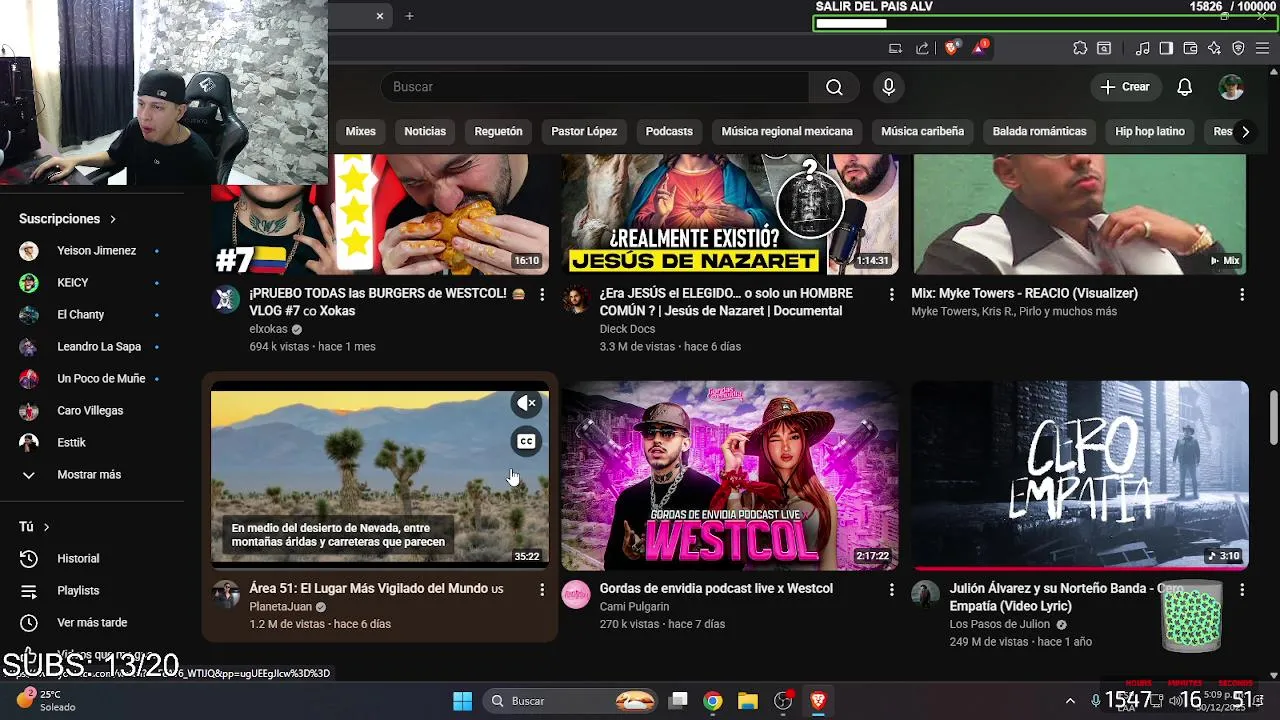The width and height of the screenshot is (1280, 720).
Task: Open the Gordas de envidia Westcol thumbnail
Action: pos(730,475)
